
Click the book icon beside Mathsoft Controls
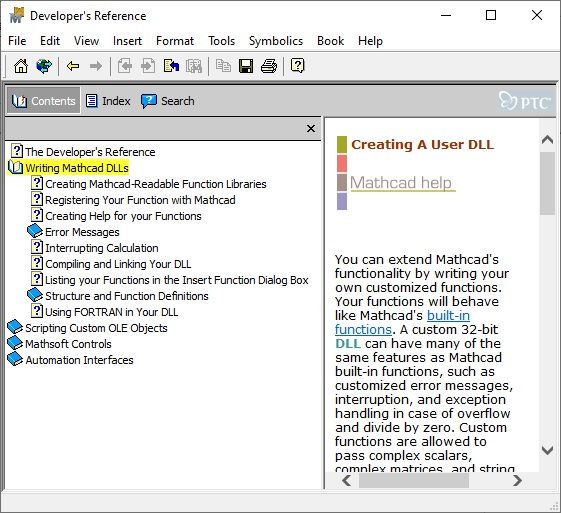pos(15,343)
